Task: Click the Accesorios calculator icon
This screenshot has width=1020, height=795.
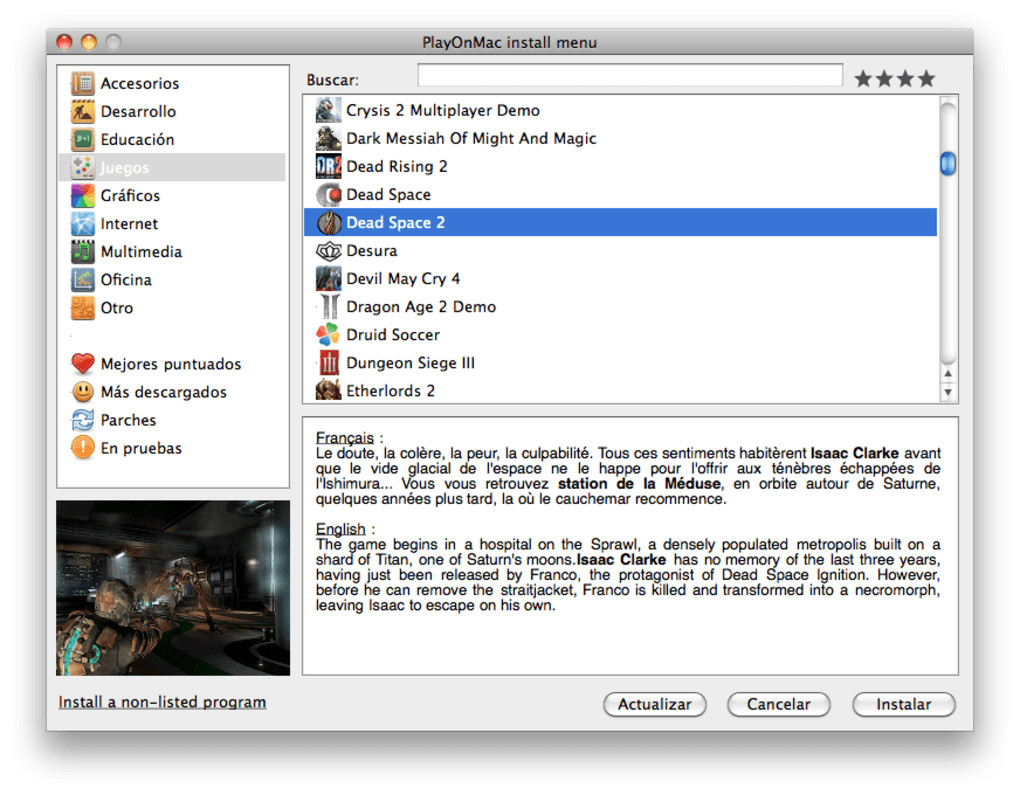Action: point(83,83)
